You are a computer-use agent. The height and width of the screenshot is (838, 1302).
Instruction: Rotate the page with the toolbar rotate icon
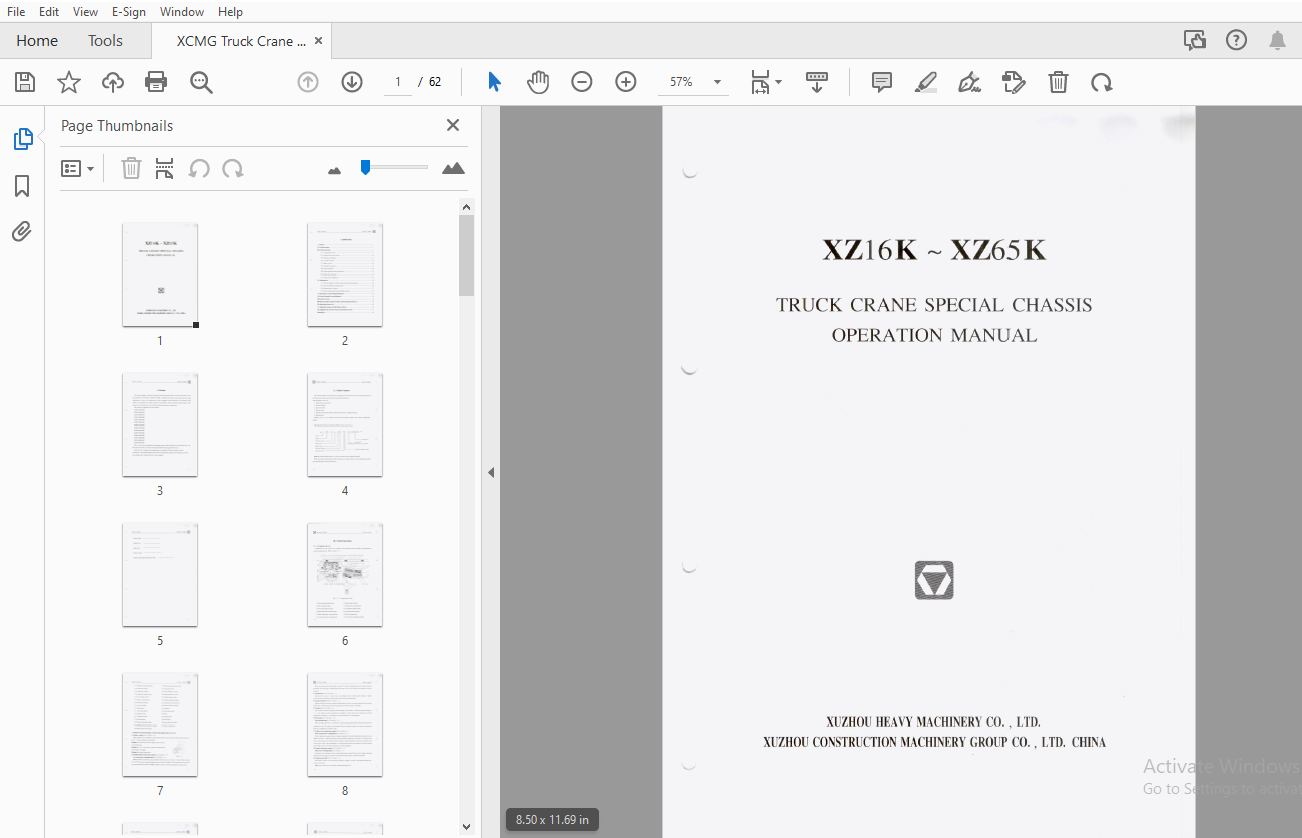[1102, 82]
